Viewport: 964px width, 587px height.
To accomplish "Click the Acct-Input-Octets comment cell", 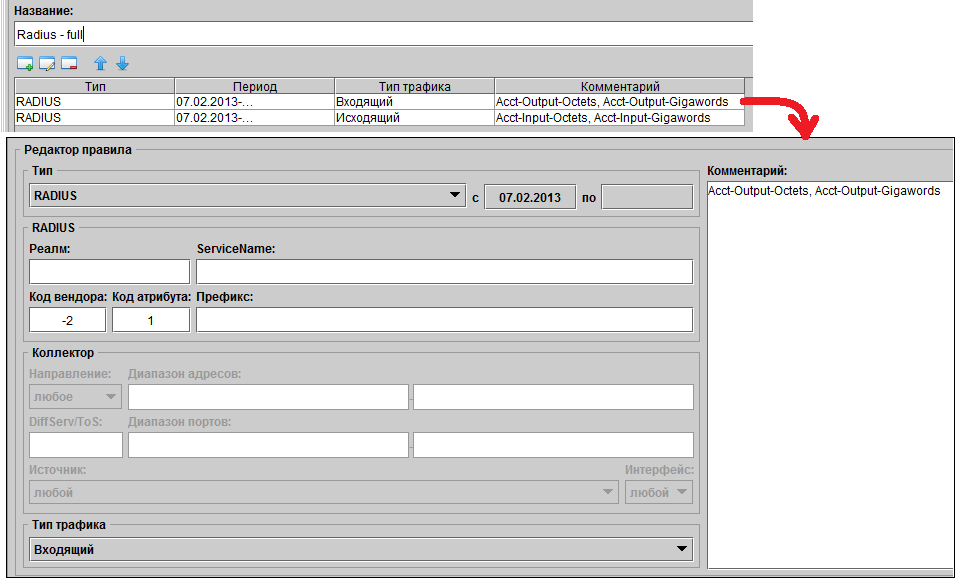I will pos(620,117).
